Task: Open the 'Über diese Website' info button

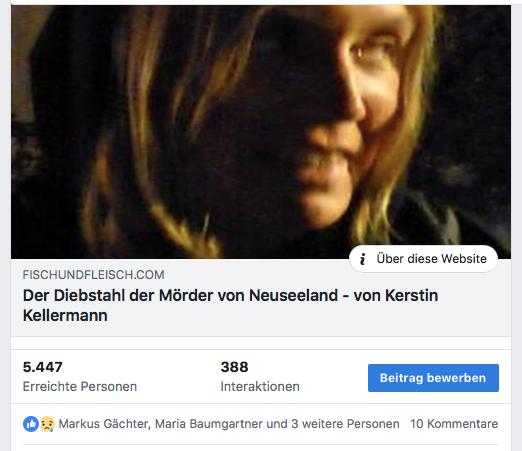Action: 423,259
